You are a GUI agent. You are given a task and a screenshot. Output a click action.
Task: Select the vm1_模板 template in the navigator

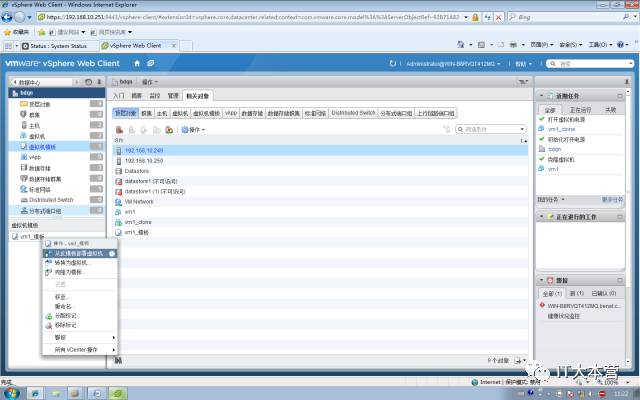point(32,237)
